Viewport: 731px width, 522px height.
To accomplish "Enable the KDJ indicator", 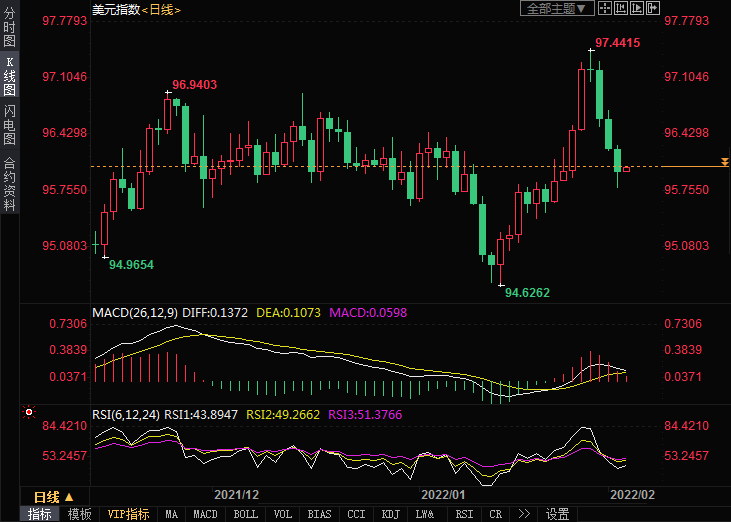I will tap(389, 514).
